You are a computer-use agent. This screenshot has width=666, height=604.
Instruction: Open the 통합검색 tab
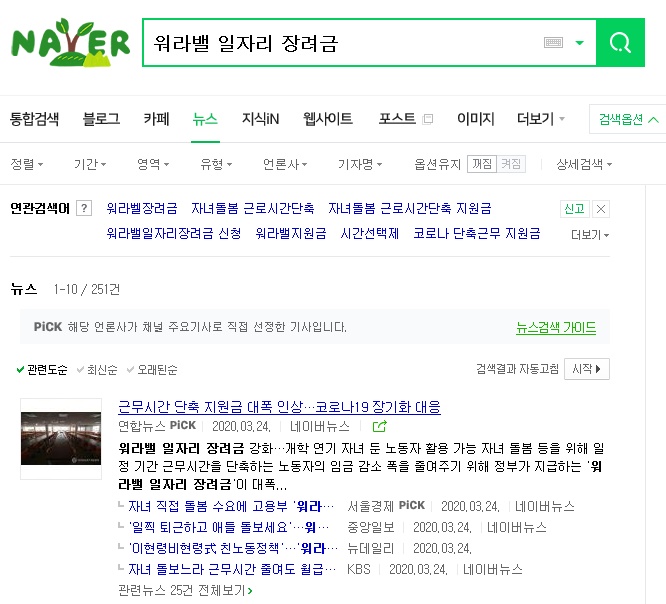(x=34, y=119)
